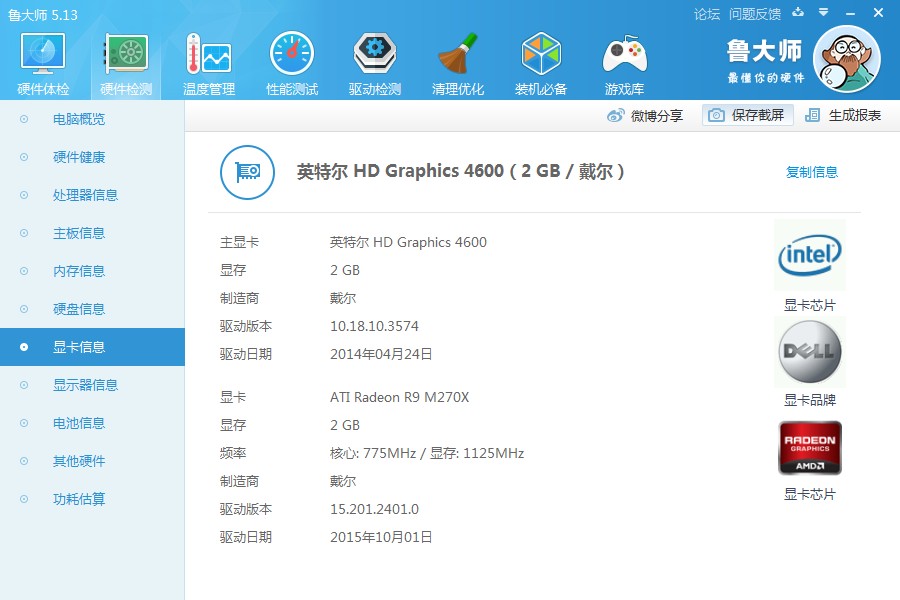900x600 pixels.
Task: Click the 英特尔 HD Graphics 4600 主显卡 value
Action: pos(408,242)
